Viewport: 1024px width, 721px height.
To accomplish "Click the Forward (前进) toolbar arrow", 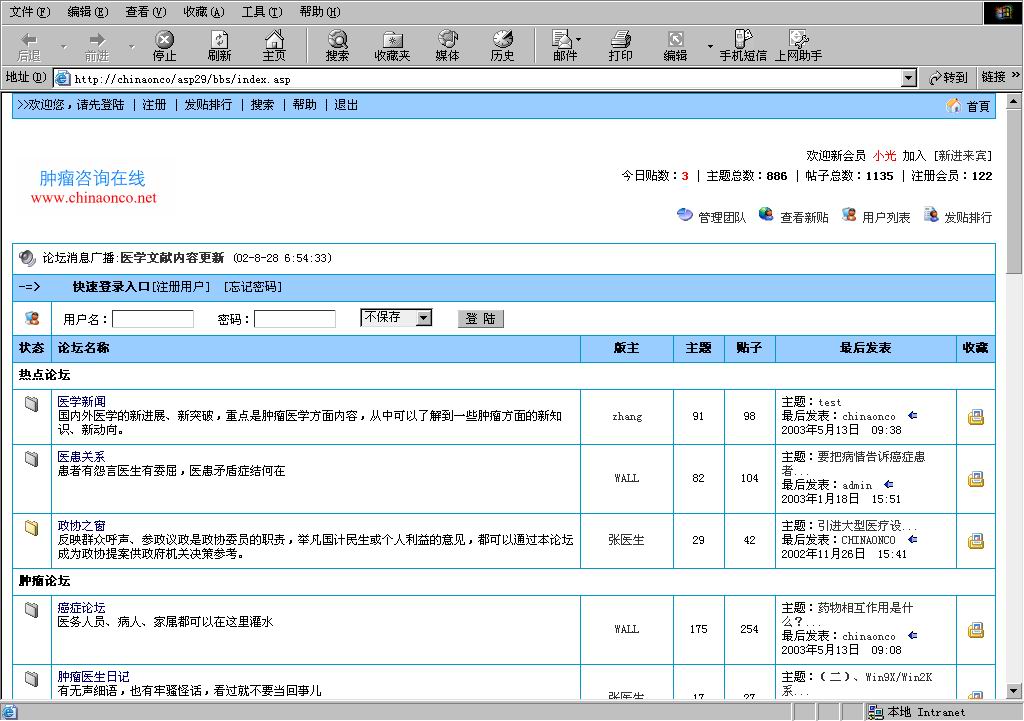I will 97,46.
